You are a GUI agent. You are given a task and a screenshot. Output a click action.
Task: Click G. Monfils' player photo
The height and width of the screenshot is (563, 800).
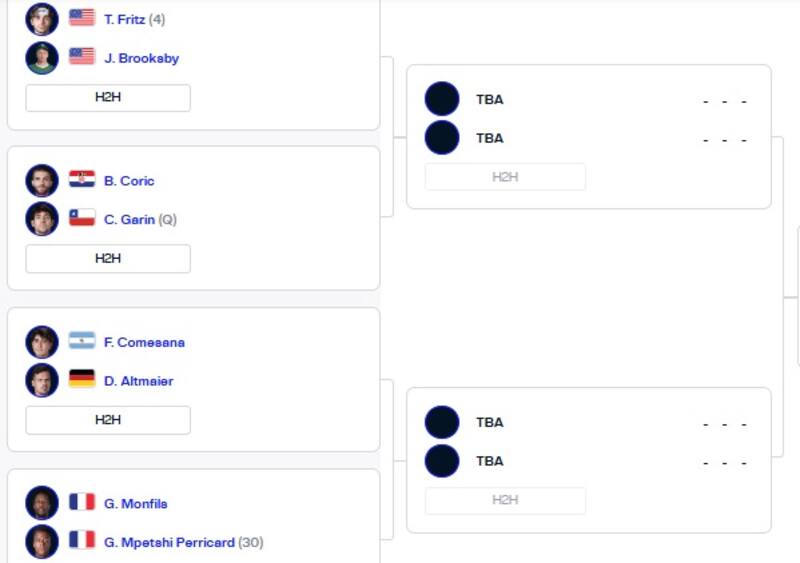point(42,503)
